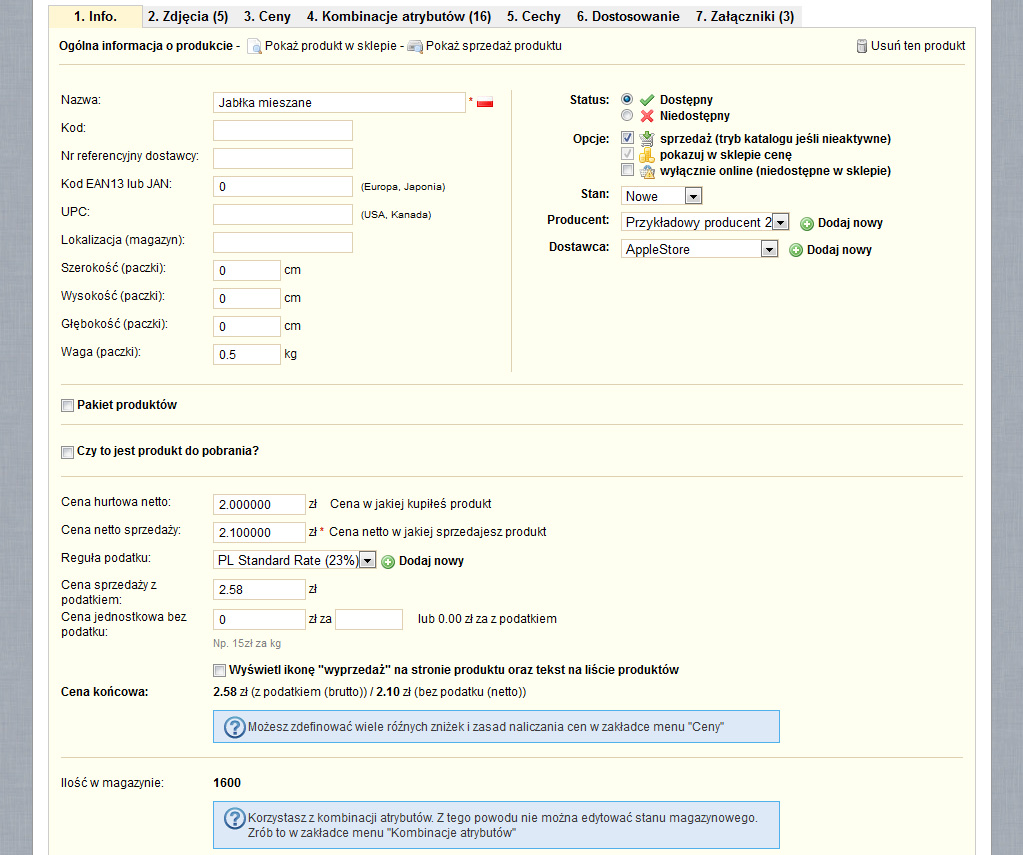
Task: Check the produkt do pobrania checkbox
Action: click(x=67, y=452)
